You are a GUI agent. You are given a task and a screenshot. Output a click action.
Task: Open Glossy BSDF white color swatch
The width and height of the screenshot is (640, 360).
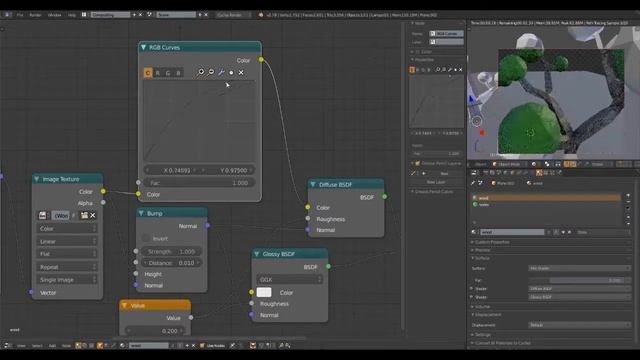click(x=264, y=292)
